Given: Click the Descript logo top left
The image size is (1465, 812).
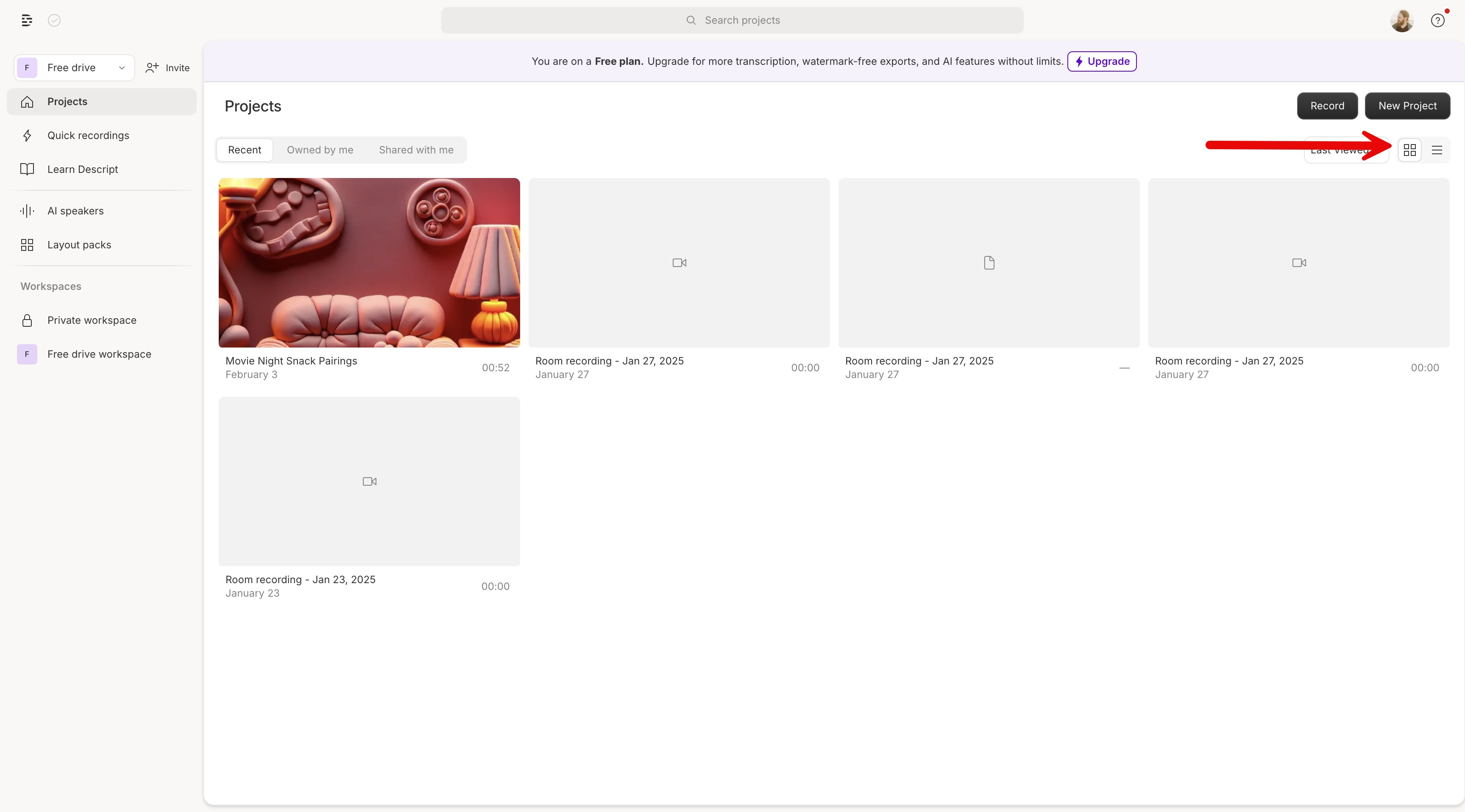Looking at the screenshot, I should [x=26, y=20].
